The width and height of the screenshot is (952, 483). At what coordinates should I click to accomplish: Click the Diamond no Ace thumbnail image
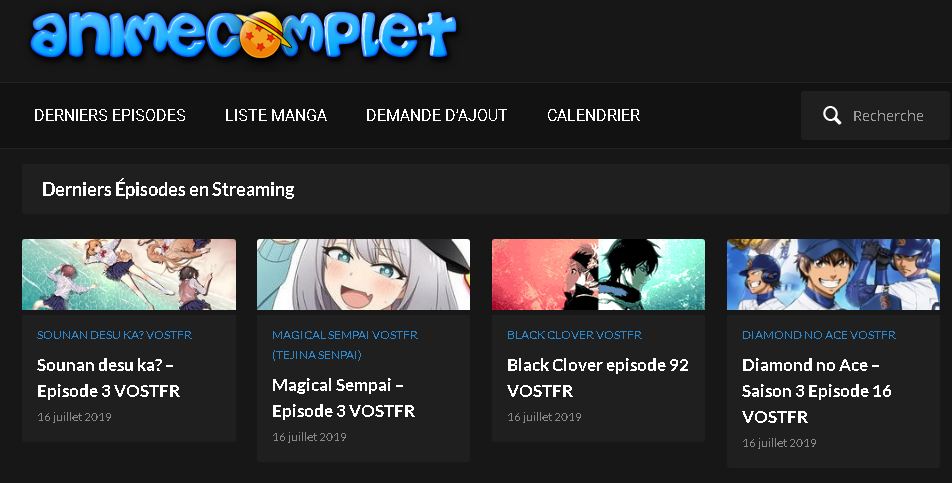[833, 274]
